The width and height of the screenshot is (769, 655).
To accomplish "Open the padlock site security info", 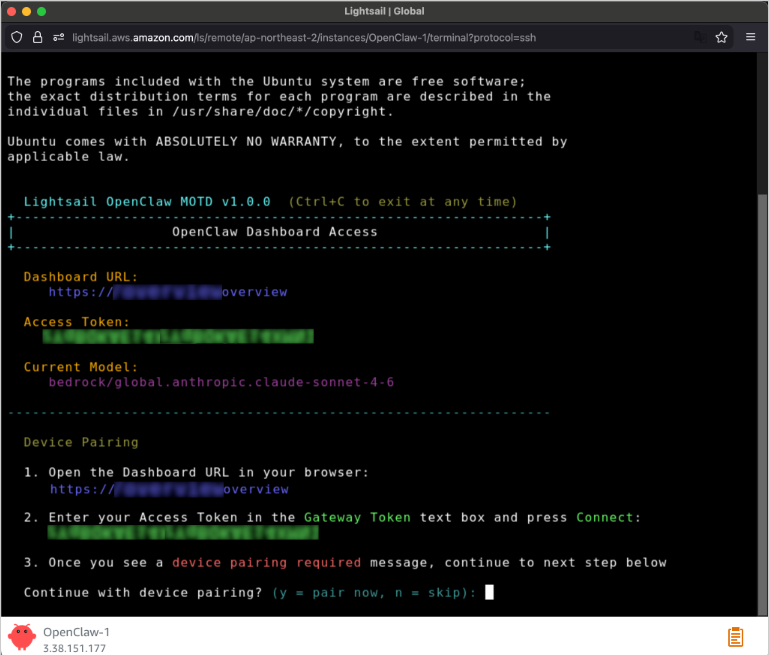I will click(x=37, y=37).
